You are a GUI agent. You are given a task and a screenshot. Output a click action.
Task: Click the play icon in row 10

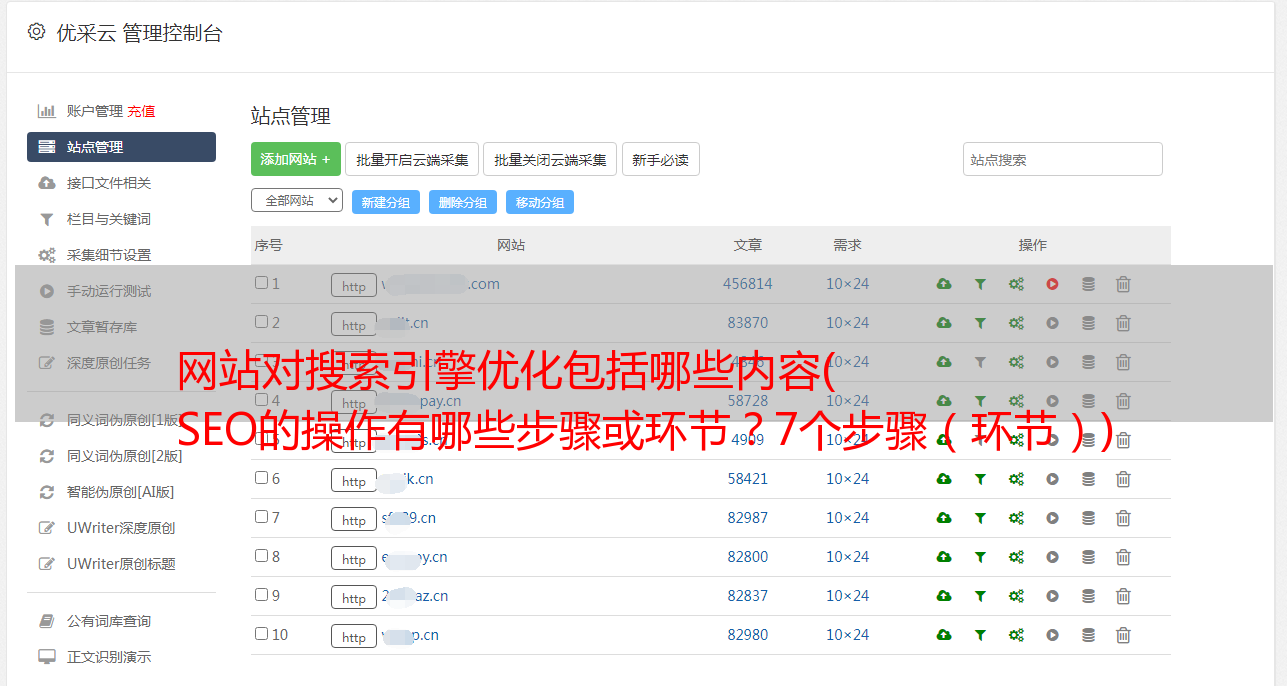1052,635
